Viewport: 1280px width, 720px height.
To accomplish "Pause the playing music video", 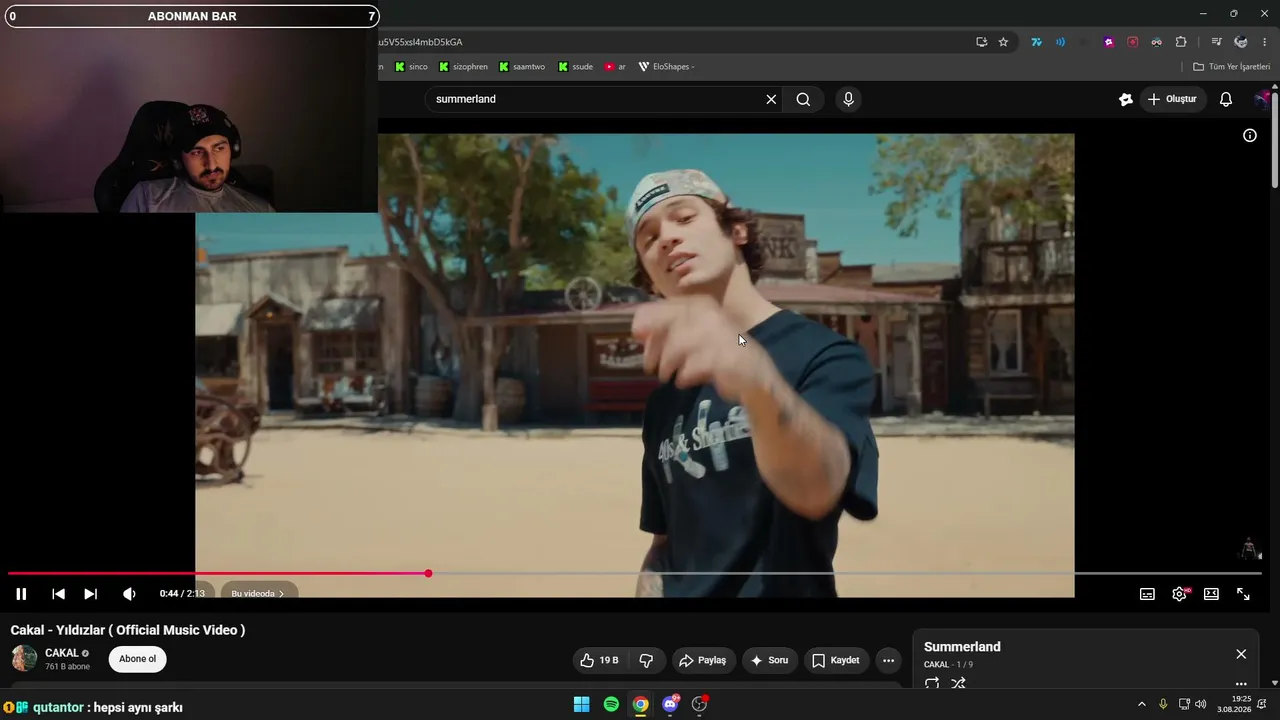I will pyautogui.click(x=21, y=594).
